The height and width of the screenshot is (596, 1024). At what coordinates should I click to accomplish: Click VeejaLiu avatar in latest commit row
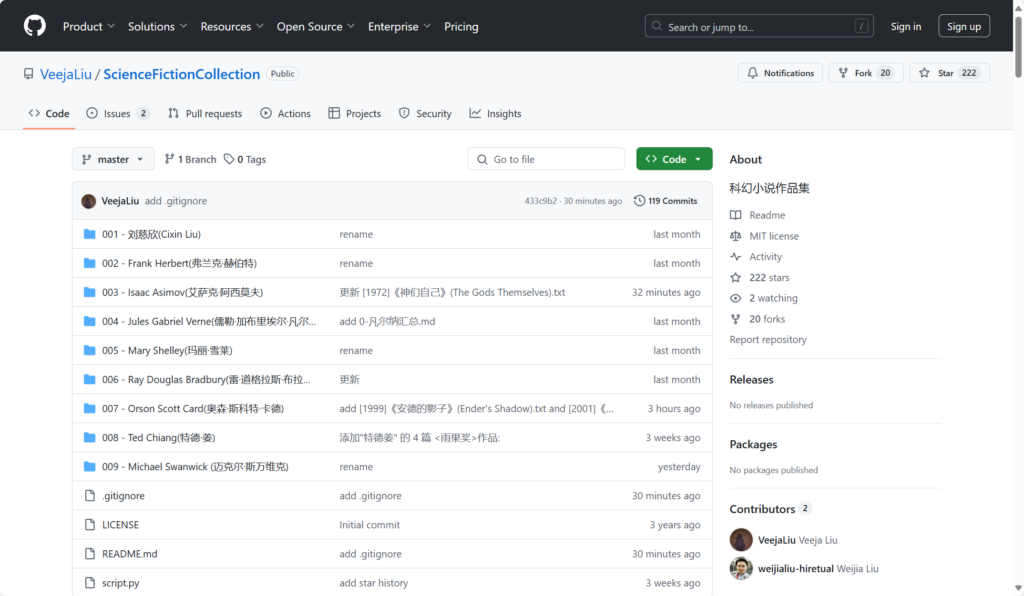(x=88, y=201)
